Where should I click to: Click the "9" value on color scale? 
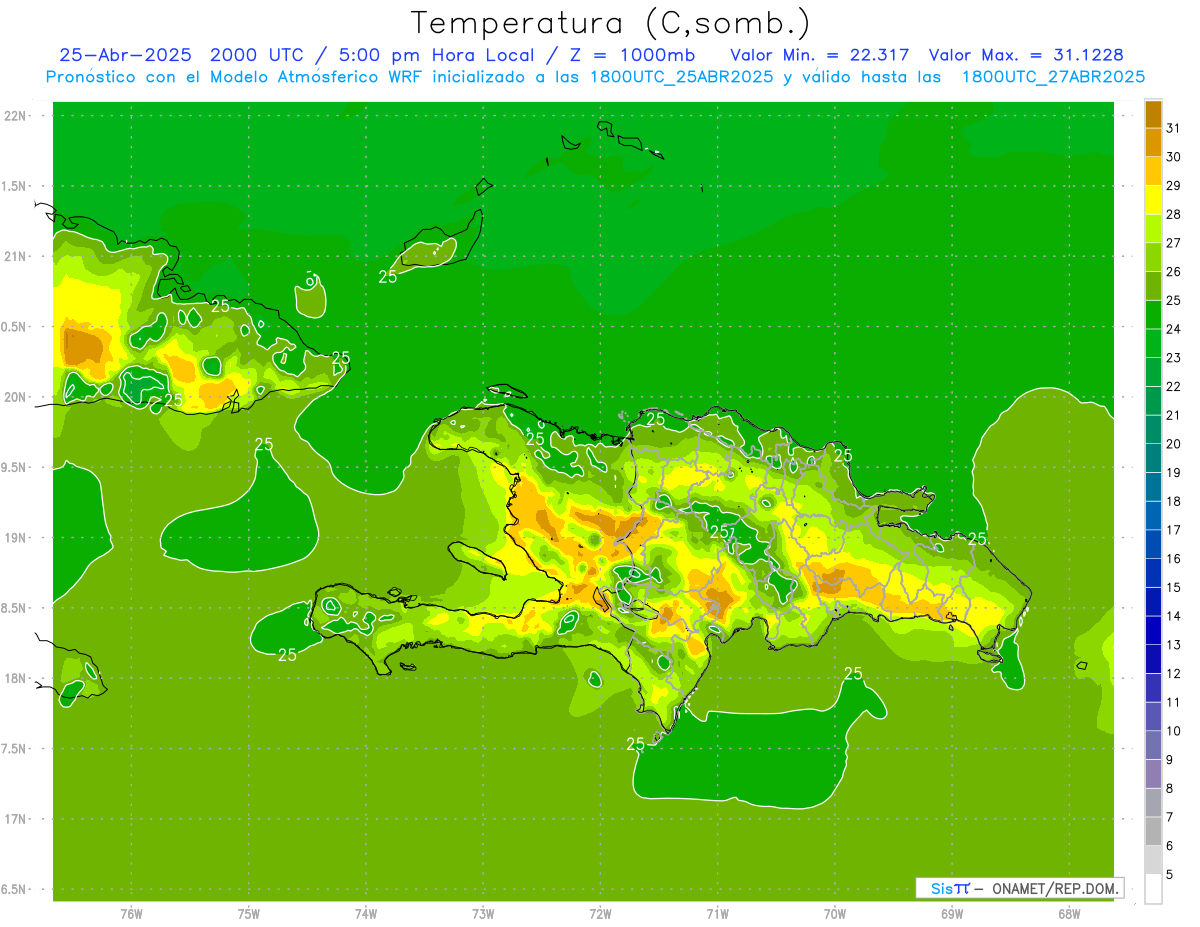click(1170, 760)
